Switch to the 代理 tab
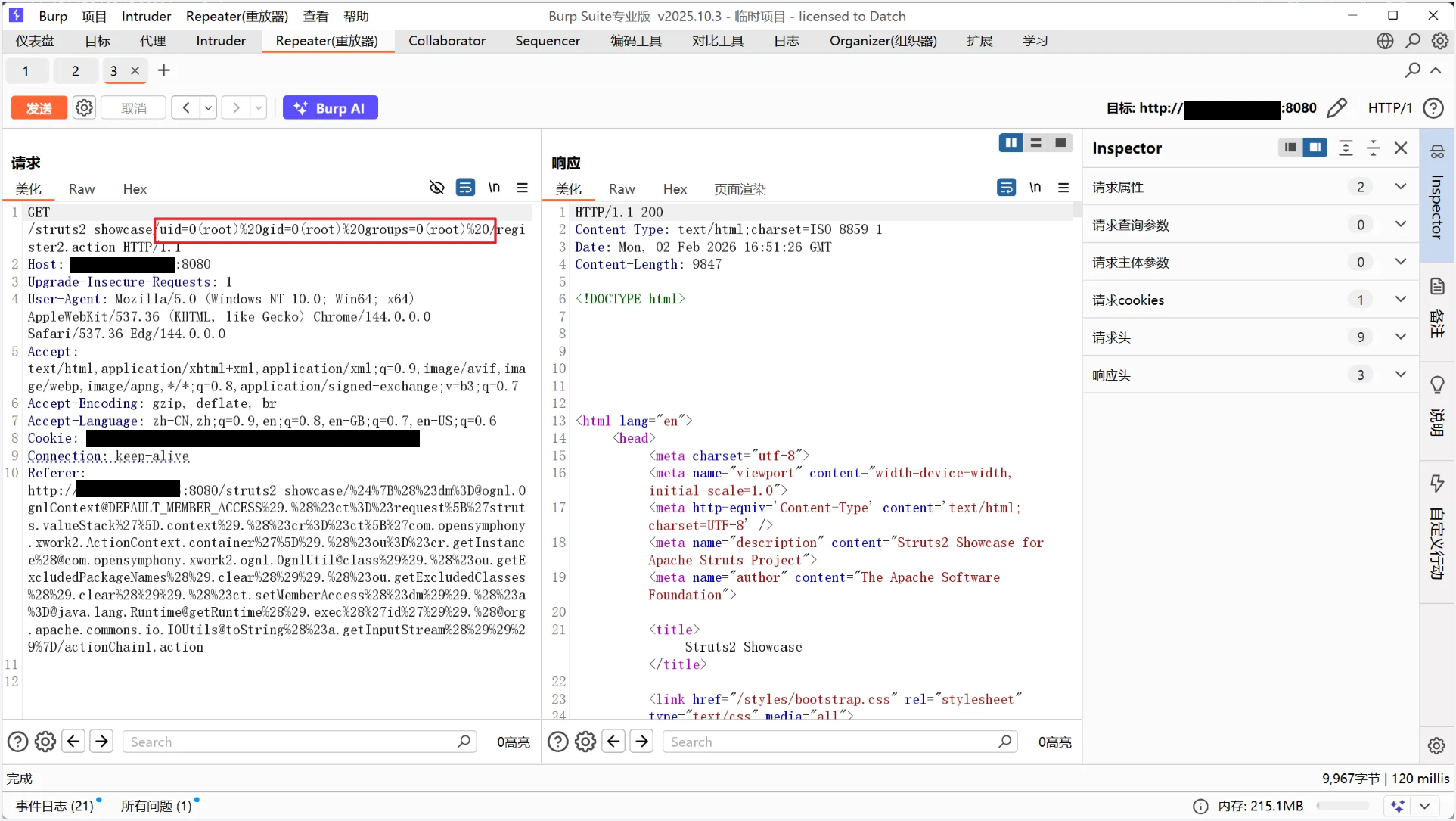The image size is (1456, 821). tap(153, 41)
